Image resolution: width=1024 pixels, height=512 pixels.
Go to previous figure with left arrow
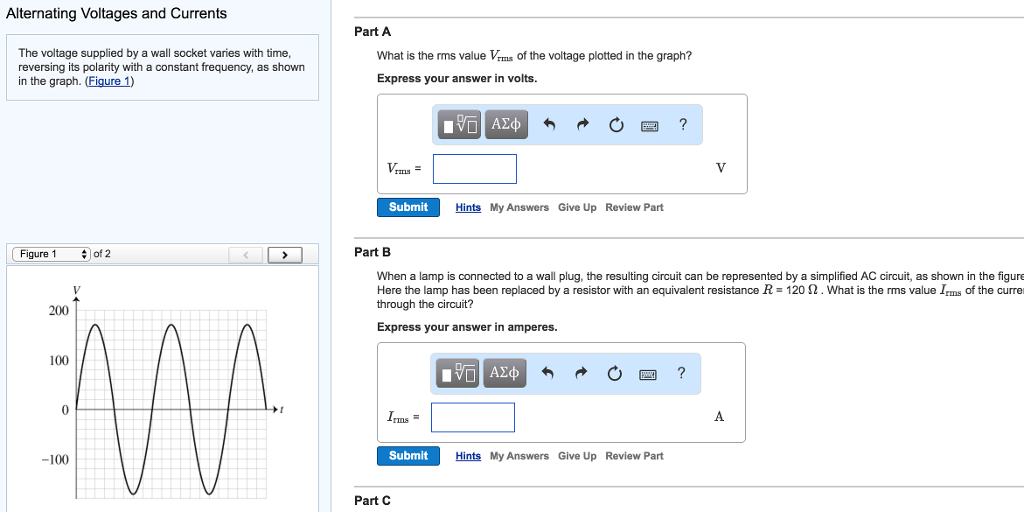[245, 255]
